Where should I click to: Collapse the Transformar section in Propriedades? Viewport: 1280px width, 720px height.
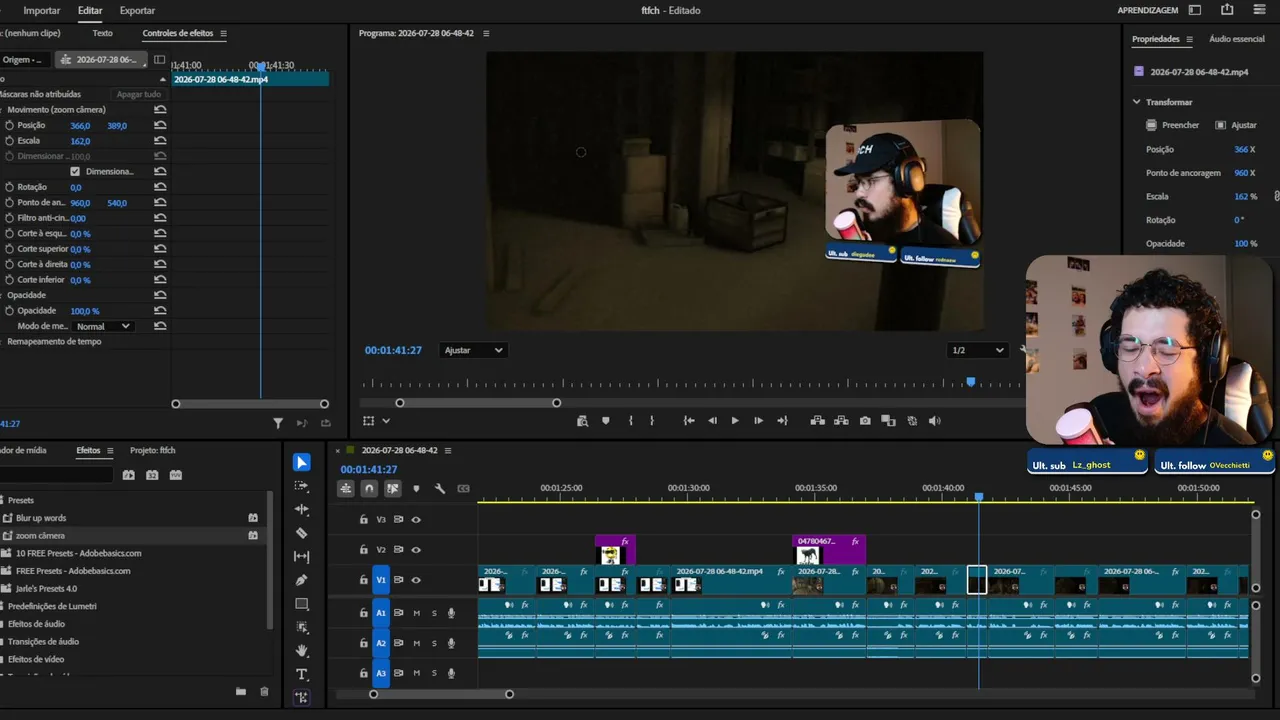click(x=1137, y=102)
